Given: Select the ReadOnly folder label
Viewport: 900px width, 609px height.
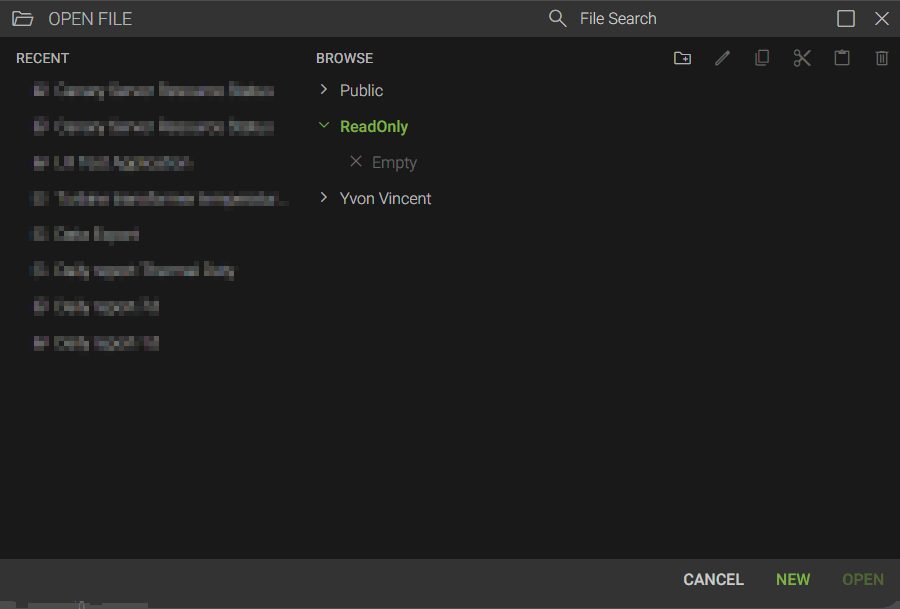Looking at the screenshot, I should (374, 126).
